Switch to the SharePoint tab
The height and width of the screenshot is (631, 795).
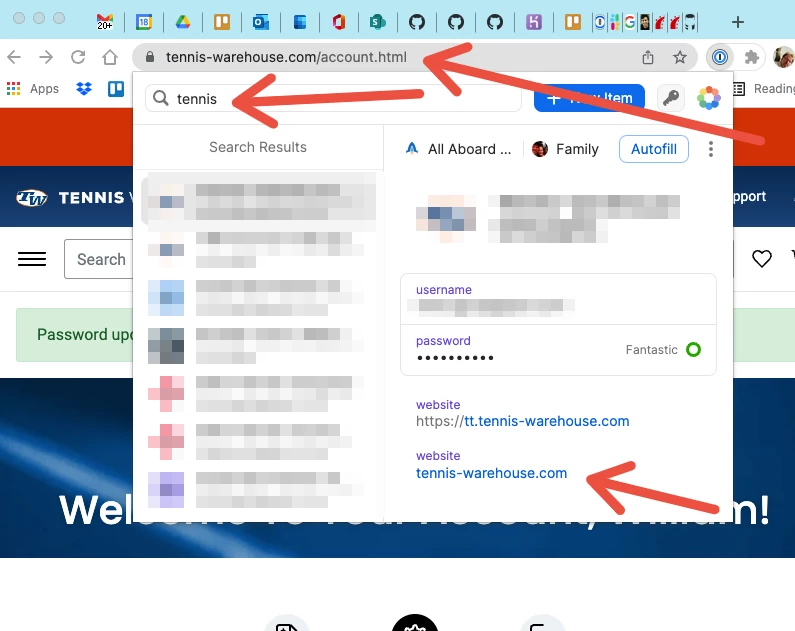(378, 22)
